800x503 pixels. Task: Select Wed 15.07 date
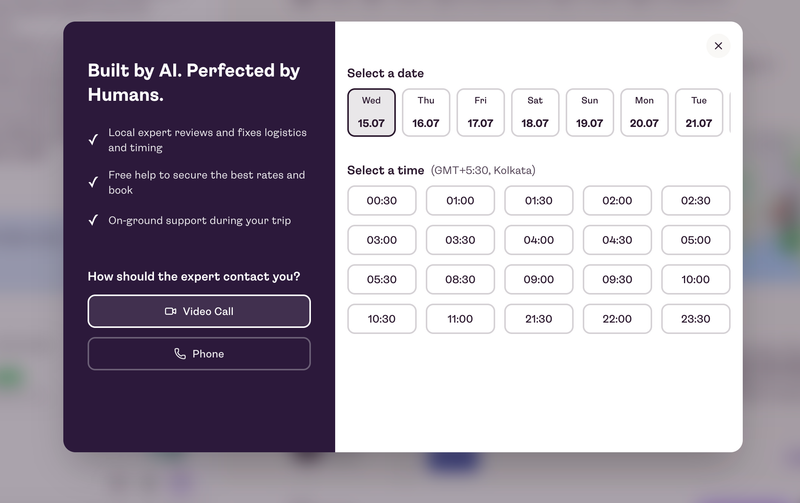coord(371,113)
